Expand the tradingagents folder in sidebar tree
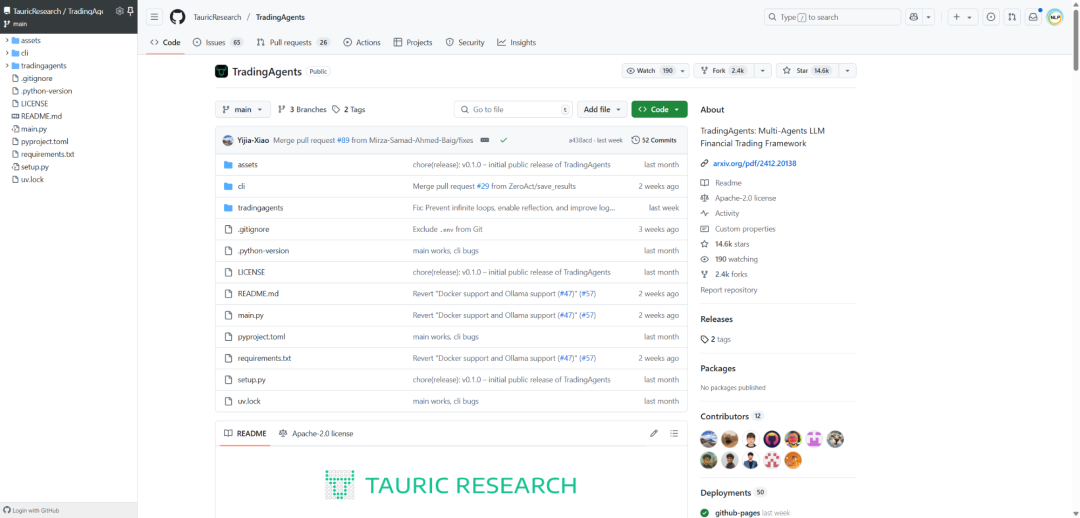The image size is (1080, 518). (x=7, y=65)
